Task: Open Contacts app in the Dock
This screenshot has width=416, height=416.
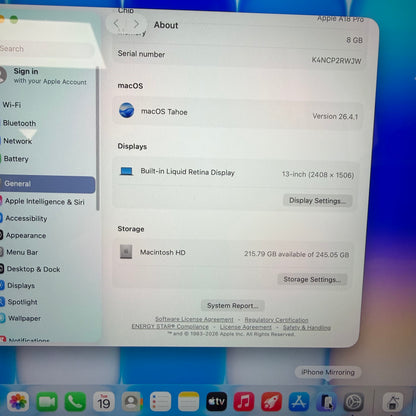Action: tap(132, 402)
